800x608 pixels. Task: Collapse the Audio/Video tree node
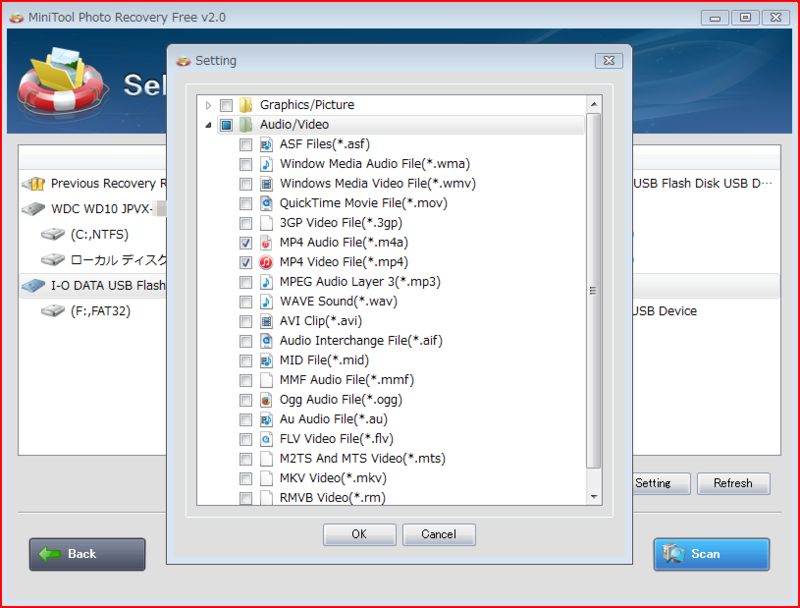208,125
